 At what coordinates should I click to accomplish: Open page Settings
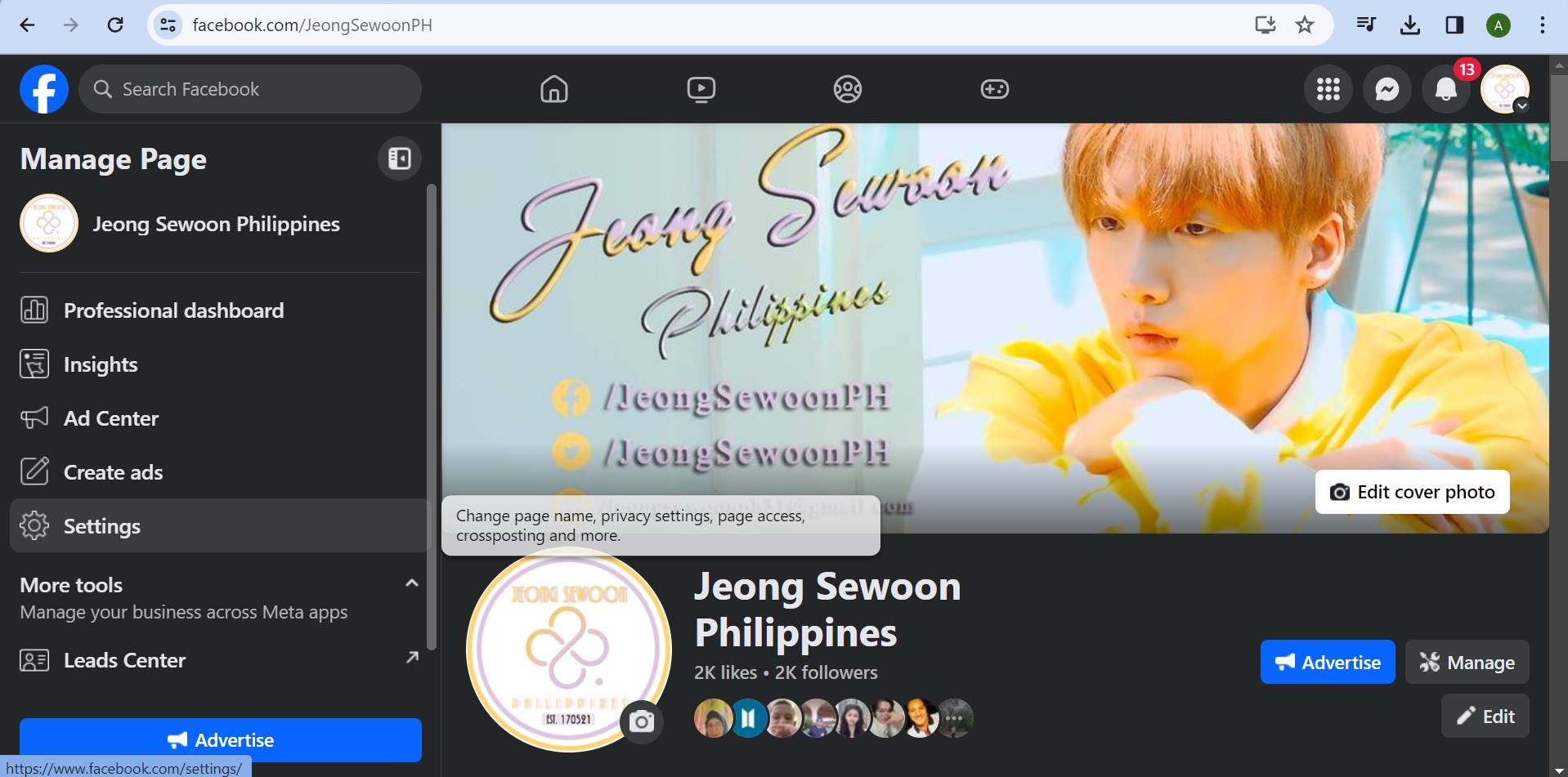(x=219, y=526)
